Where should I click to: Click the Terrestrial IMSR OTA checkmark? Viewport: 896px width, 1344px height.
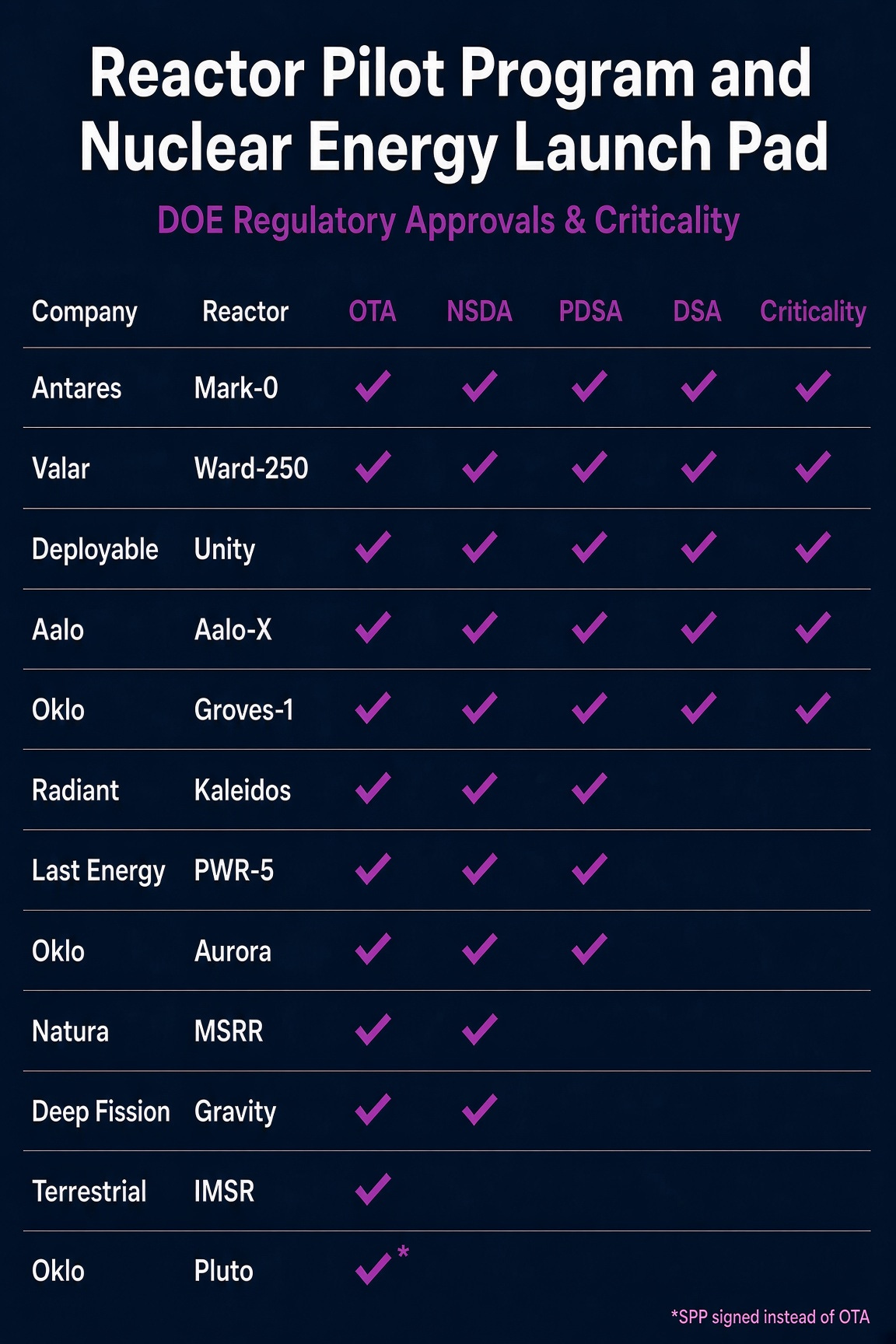coord(373,1189)
